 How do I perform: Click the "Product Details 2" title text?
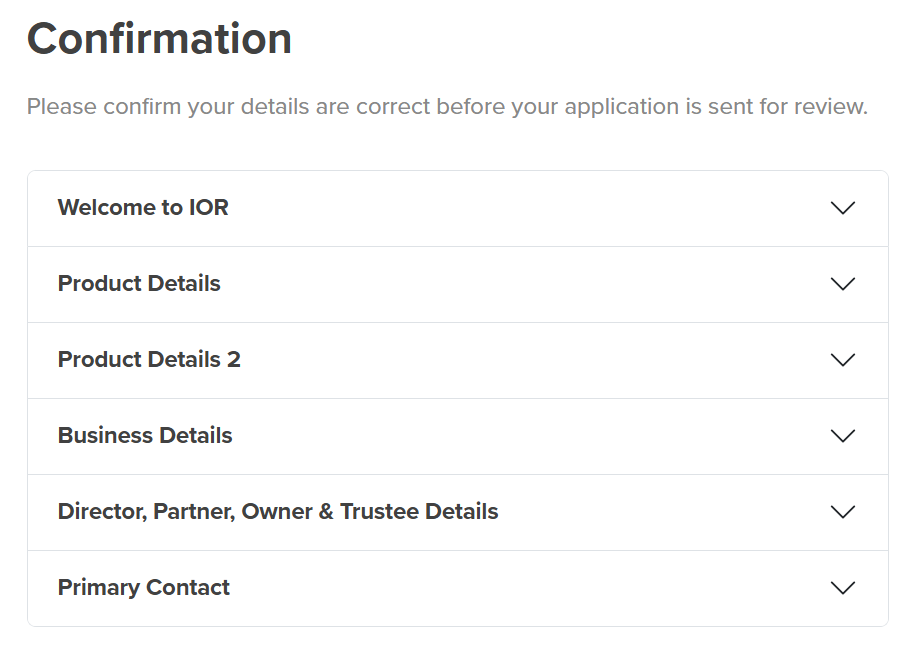[149, 360]
